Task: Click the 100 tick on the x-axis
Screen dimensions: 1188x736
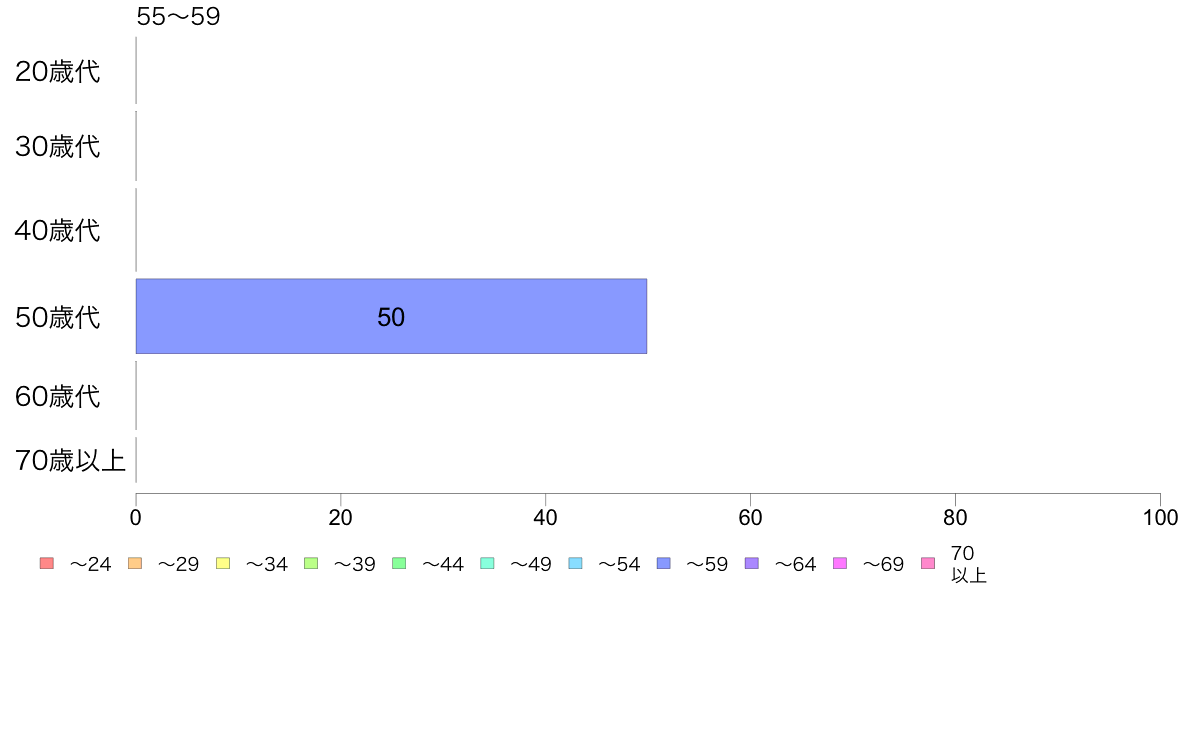Action: (1160, 518)
